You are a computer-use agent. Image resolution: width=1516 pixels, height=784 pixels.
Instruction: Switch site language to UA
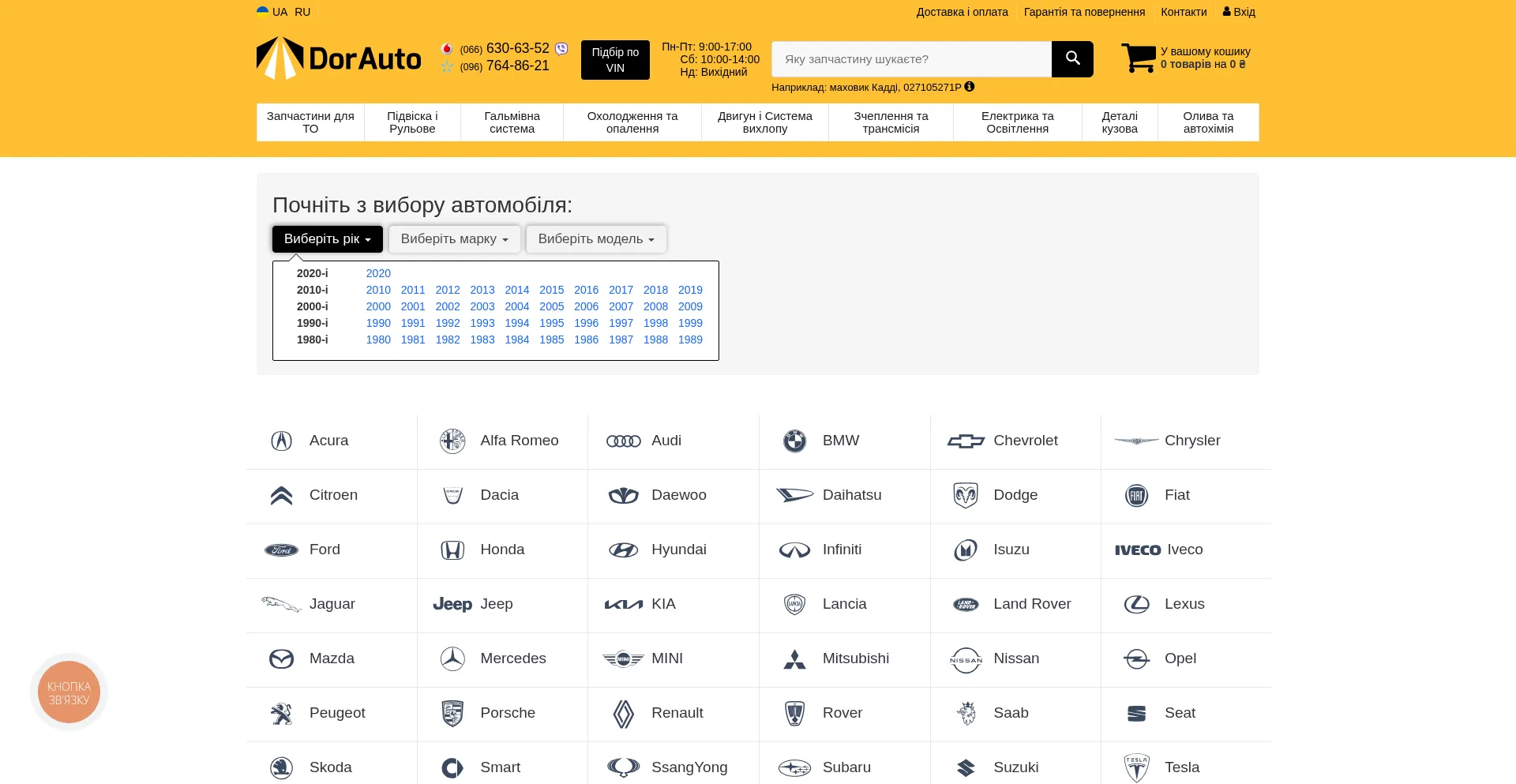tap(280, 12)
